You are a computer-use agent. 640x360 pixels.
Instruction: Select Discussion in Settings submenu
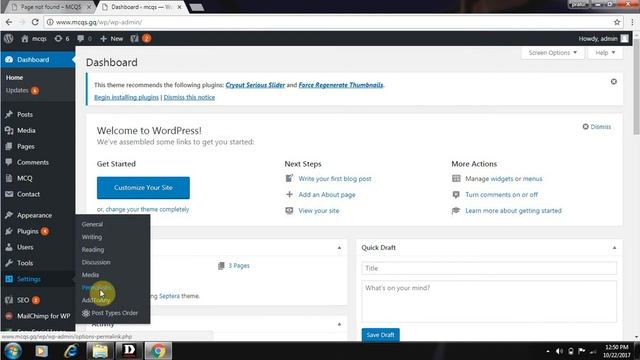tap(96, 262)
